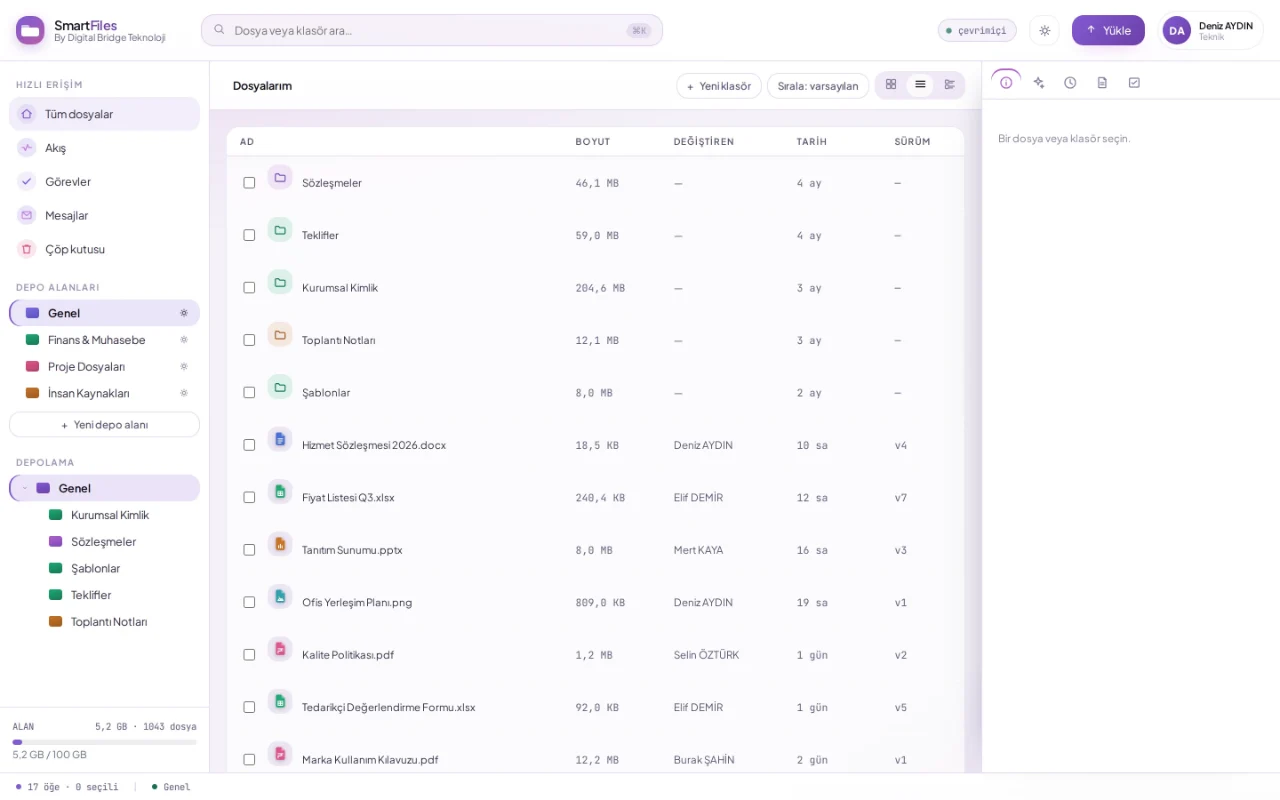The height and width of the screenshot is (800, 1280).
Task: Select Finans & Muhasebe depo alanı
Action: click(x=104, y=340)
